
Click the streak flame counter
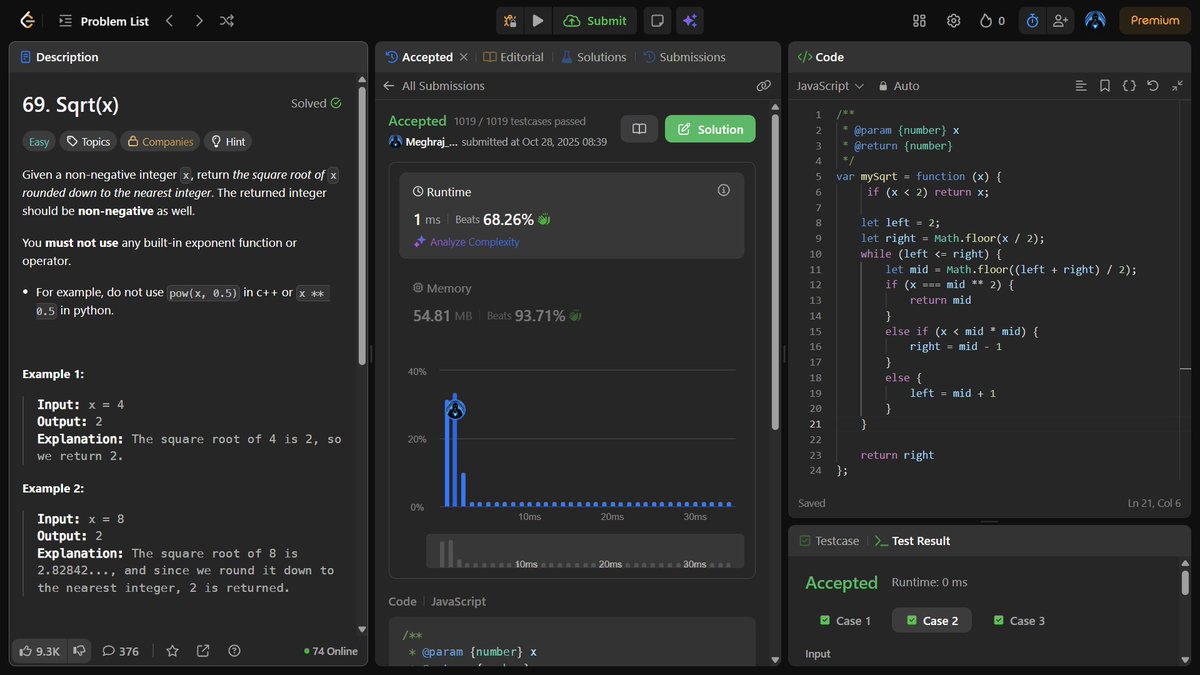pyautogui.click(x=992, y=20)
